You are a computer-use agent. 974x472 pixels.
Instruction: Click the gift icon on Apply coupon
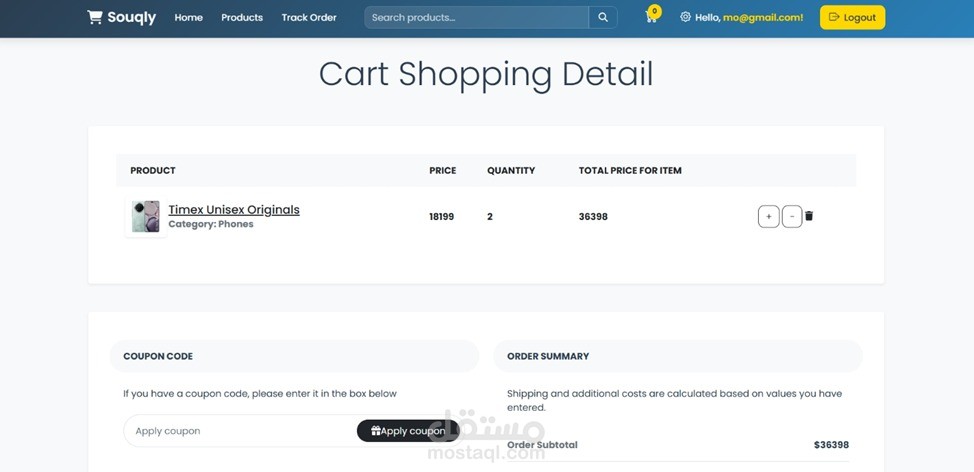pos(375,430)
